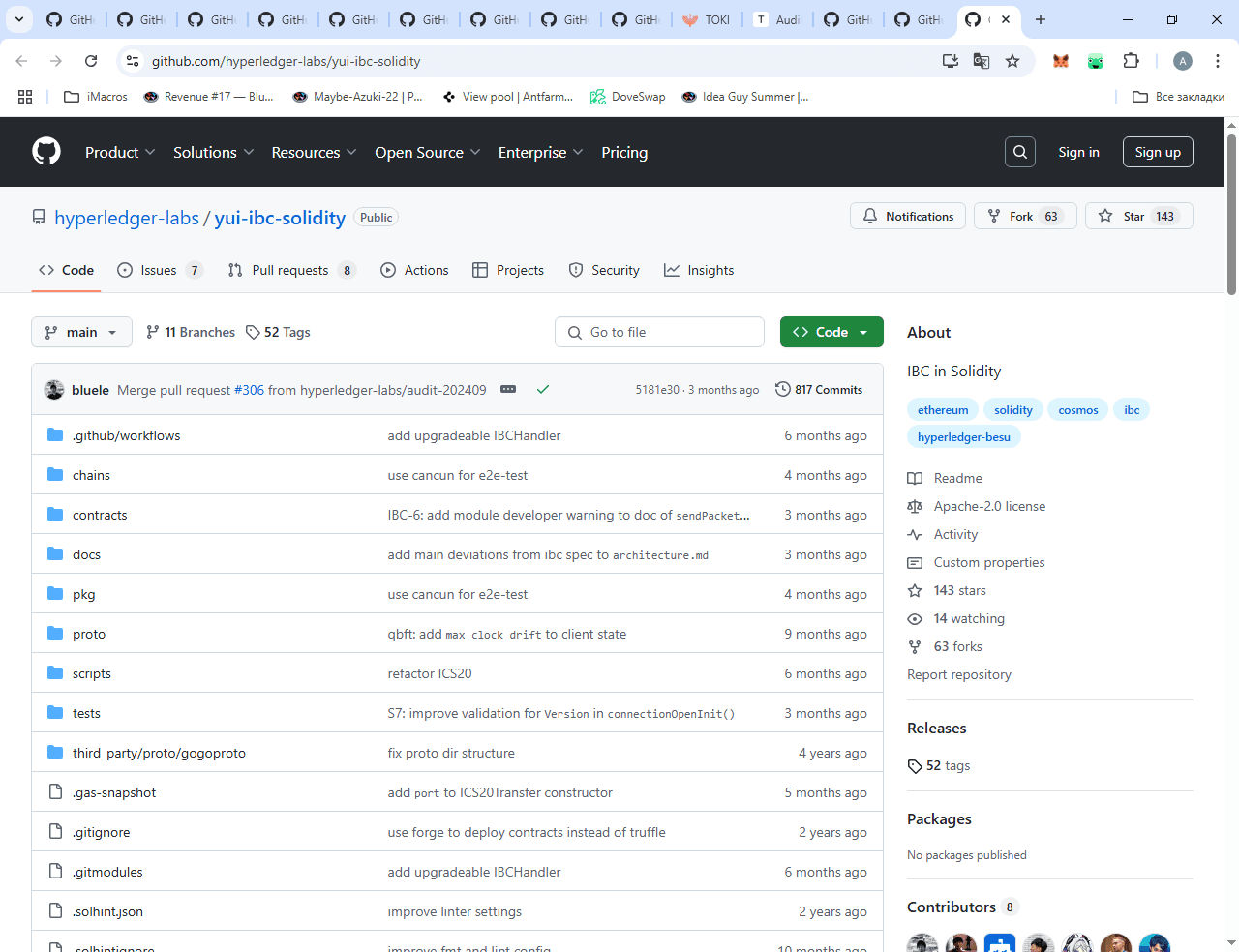Click the install app icon in the address bar
The height and width of the screenshot is (952, 1239).
point(951,61)
